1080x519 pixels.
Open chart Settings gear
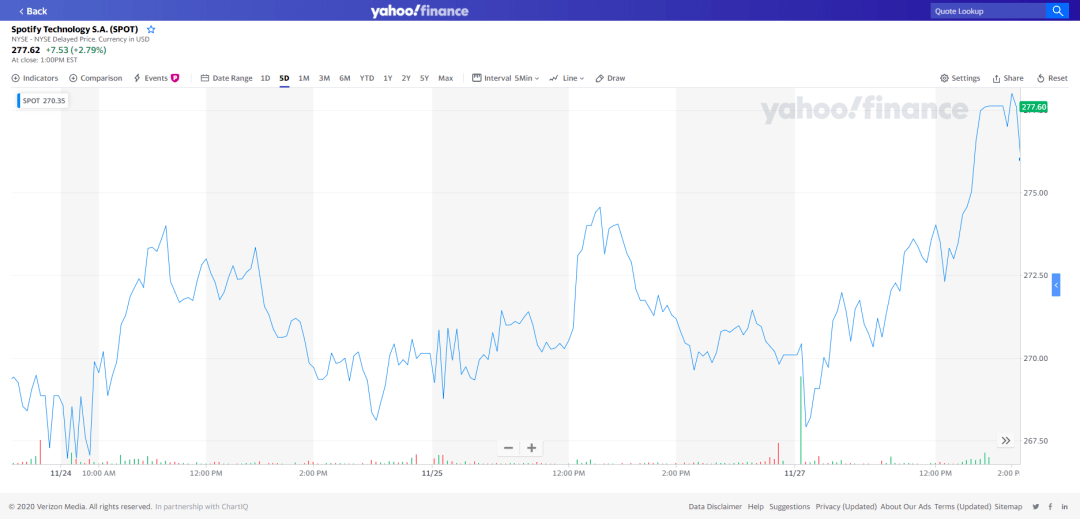(x=960, y=78)
